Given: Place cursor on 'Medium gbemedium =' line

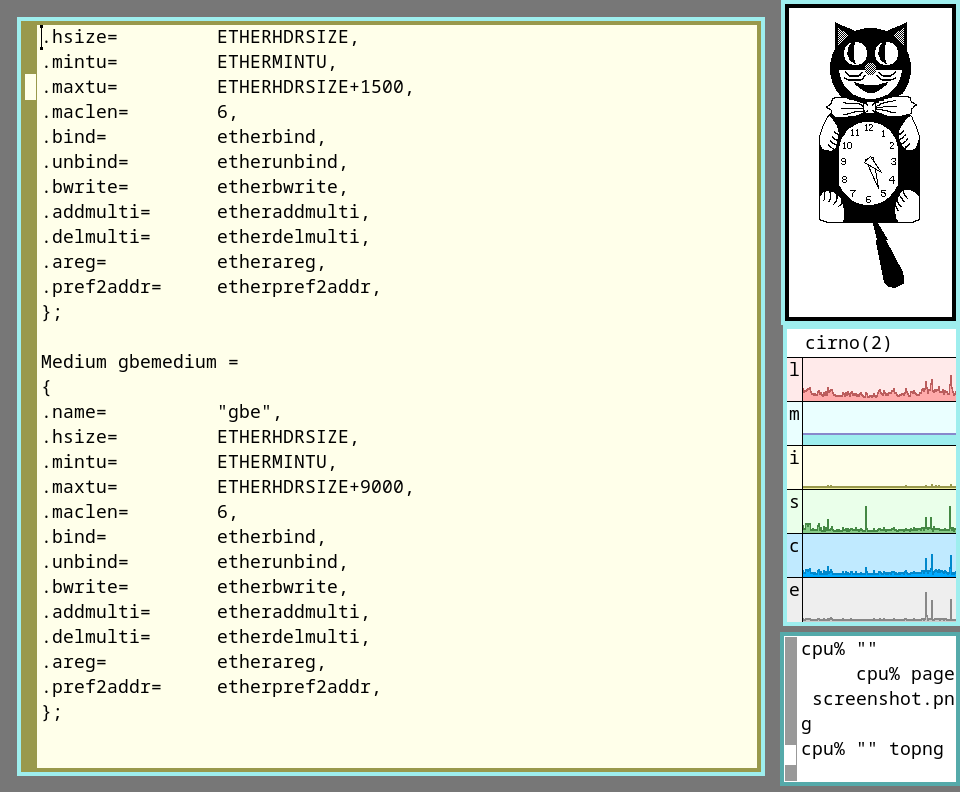Looking at the screenshot, I should click(x=140, y=362).
